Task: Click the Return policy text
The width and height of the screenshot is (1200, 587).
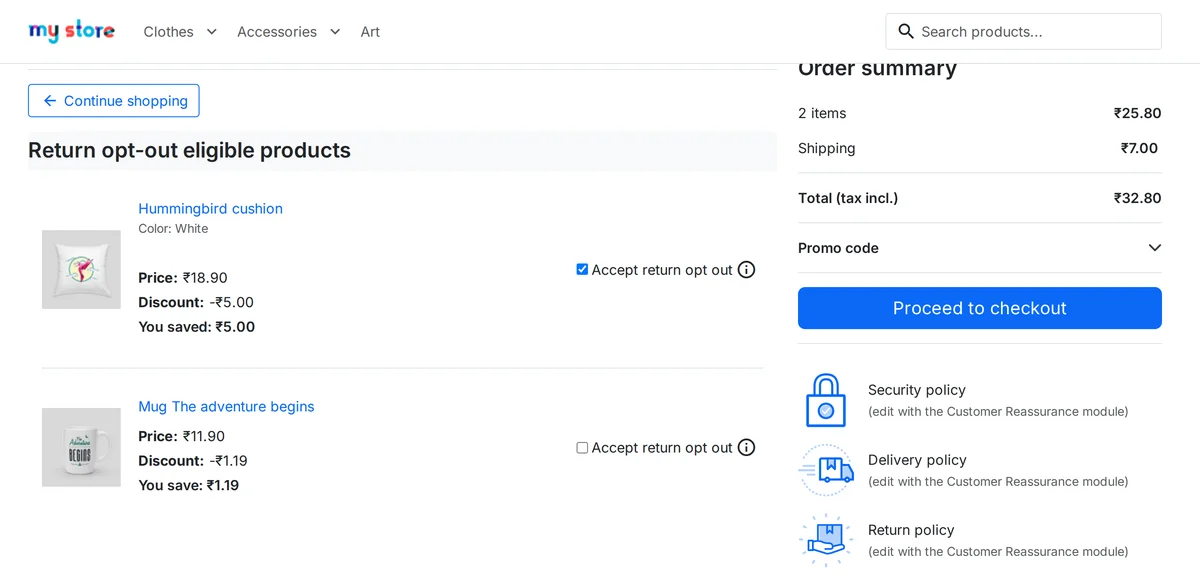Action: pos(911,530)
